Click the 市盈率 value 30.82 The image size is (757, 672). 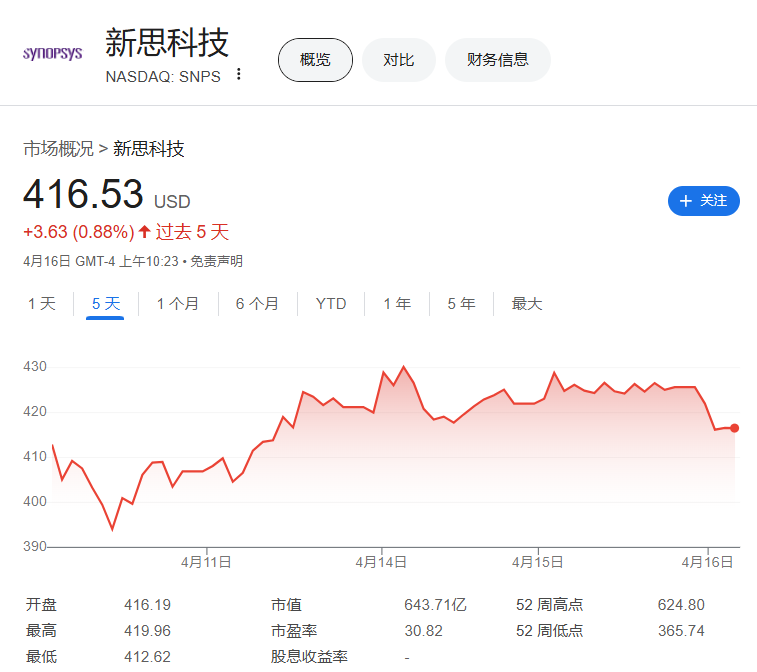pyautogui.click(x=423, y=631)
